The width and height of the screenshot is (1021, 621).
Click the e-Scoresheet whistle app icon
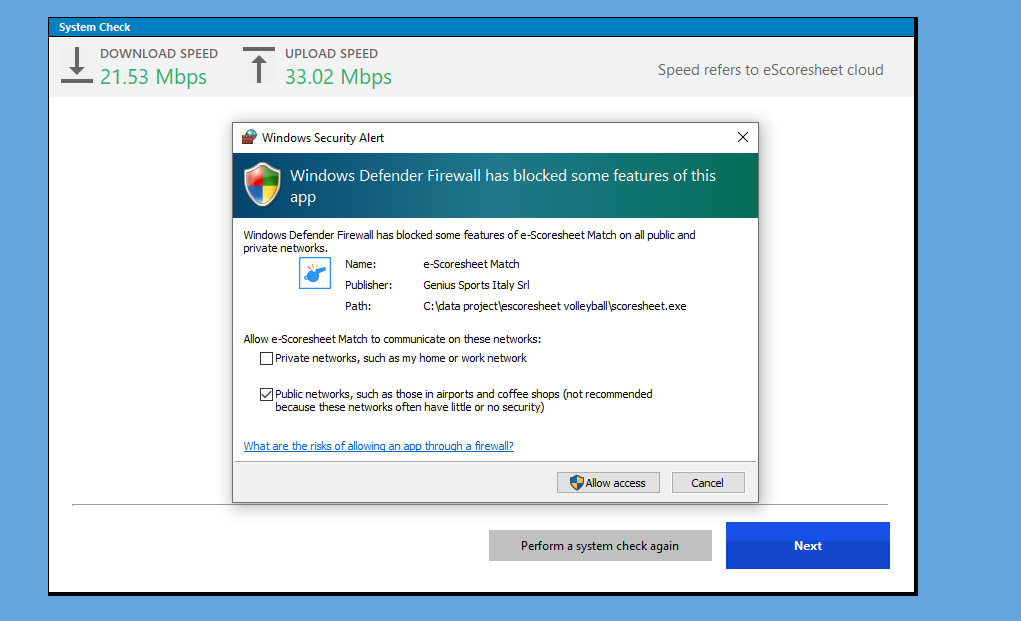(x=315, y=273)
